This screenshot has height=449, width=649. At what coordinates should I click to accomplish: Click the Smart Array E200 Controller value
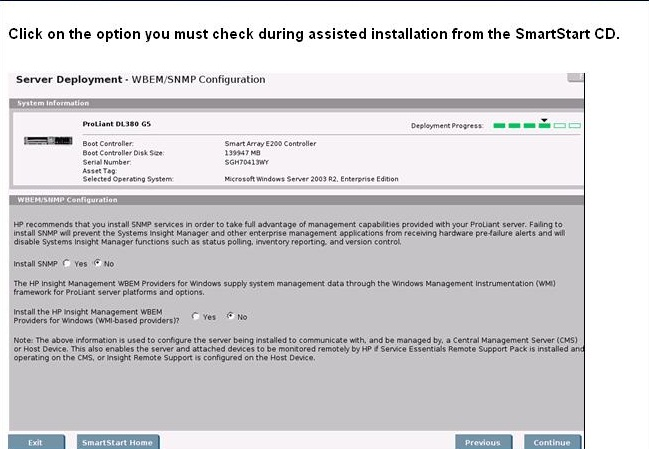click(270, 144)
